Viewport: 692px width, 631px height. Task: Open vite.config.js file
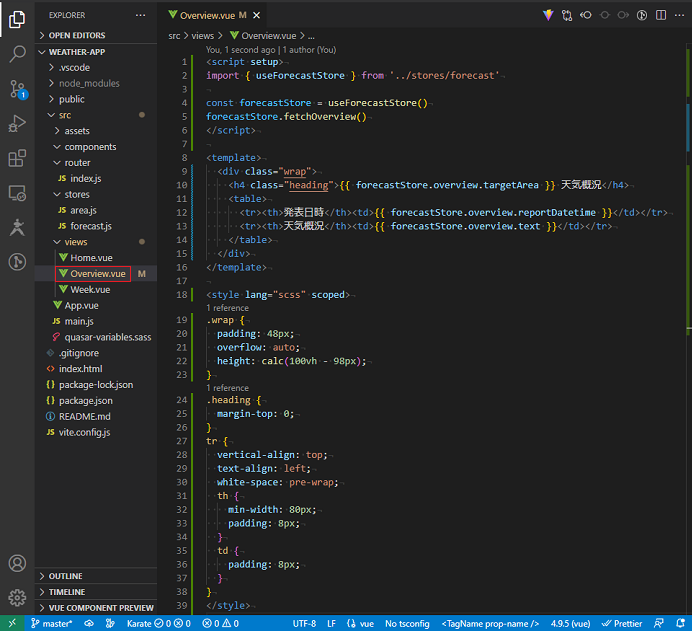click(x=96, y=432)
